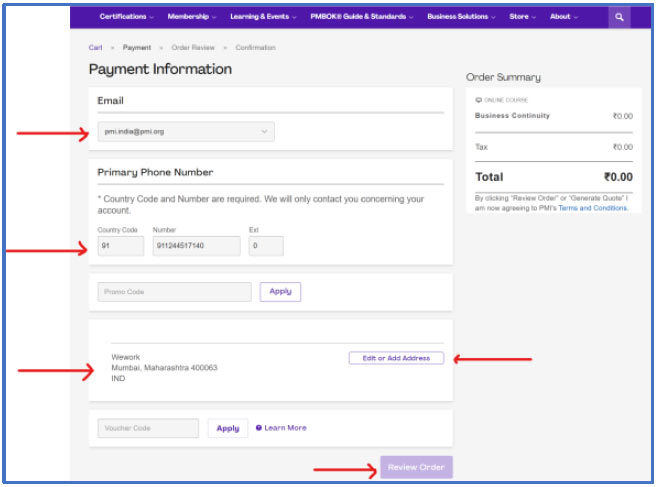This screenshot has width=658, height=487.
Task: Expand the About menu
Action: pyautogui.click(x=564, y=17)
